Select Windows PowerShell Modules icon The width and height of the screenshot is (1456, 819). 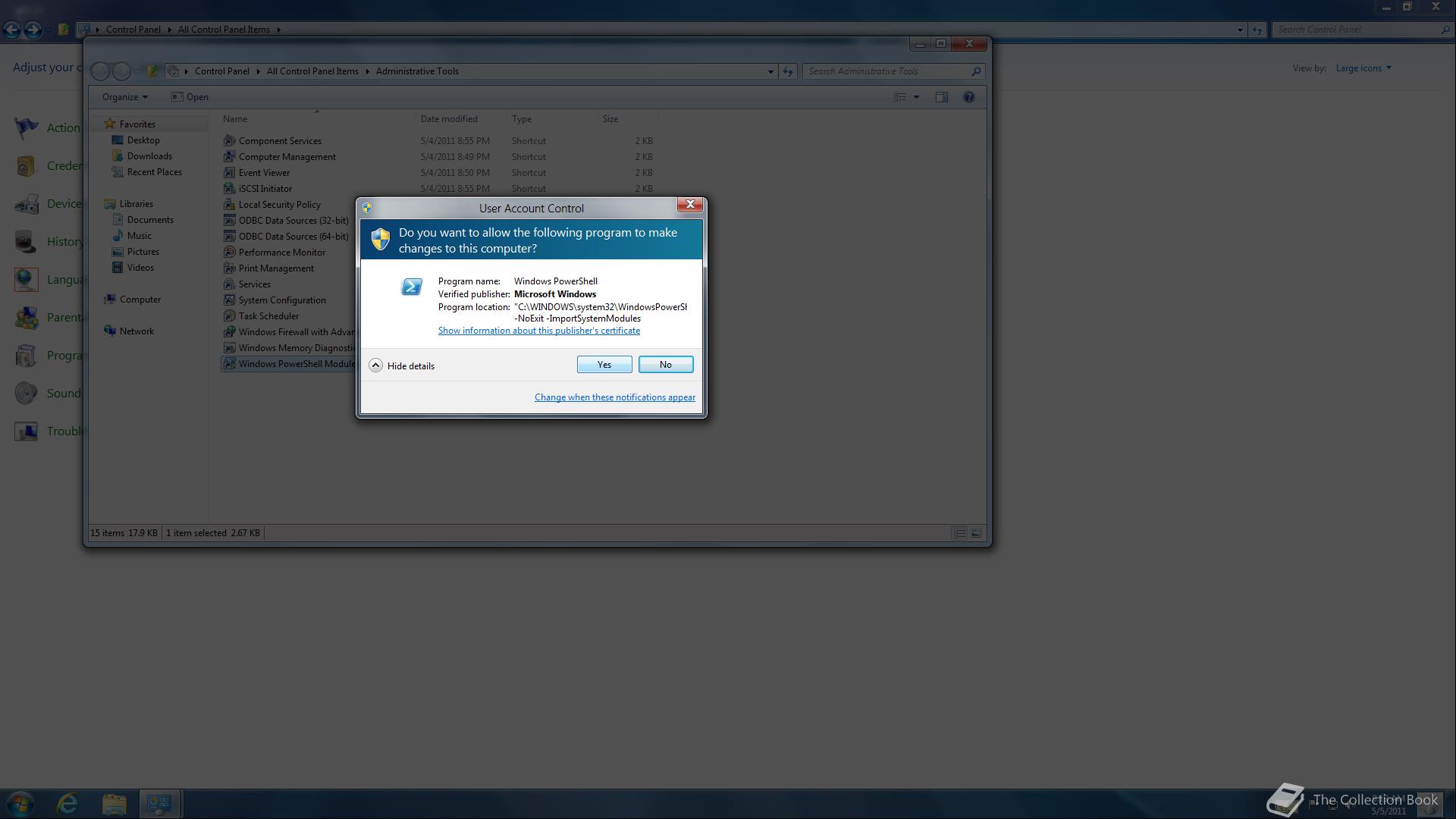coord(229,364)
